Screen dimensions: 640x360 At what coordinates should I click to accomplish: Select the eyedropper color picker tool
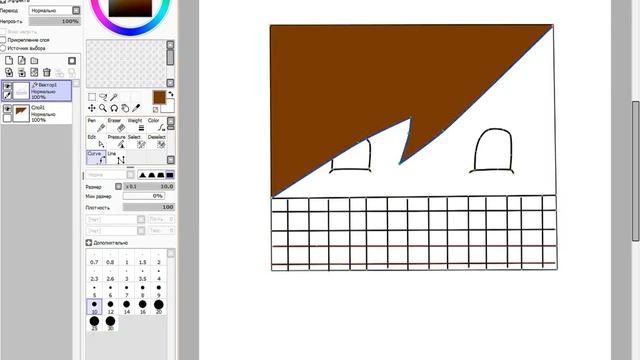(x=136, y=108)
